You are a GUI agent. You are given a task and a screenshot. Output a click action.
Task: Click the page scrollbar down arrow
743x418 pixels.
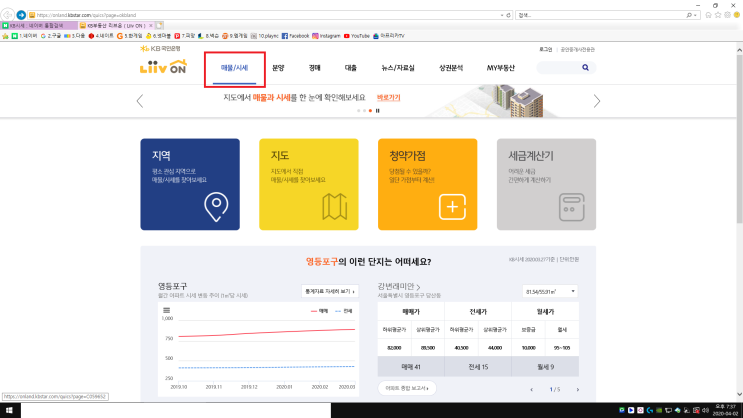click(x=739, y=394)
